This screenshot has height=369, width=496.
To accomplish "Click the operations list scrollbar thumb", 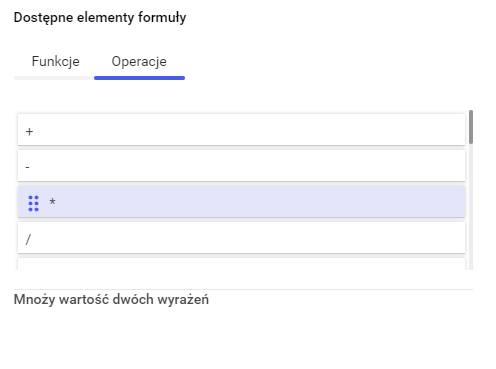I will click(x=471, y=127).
